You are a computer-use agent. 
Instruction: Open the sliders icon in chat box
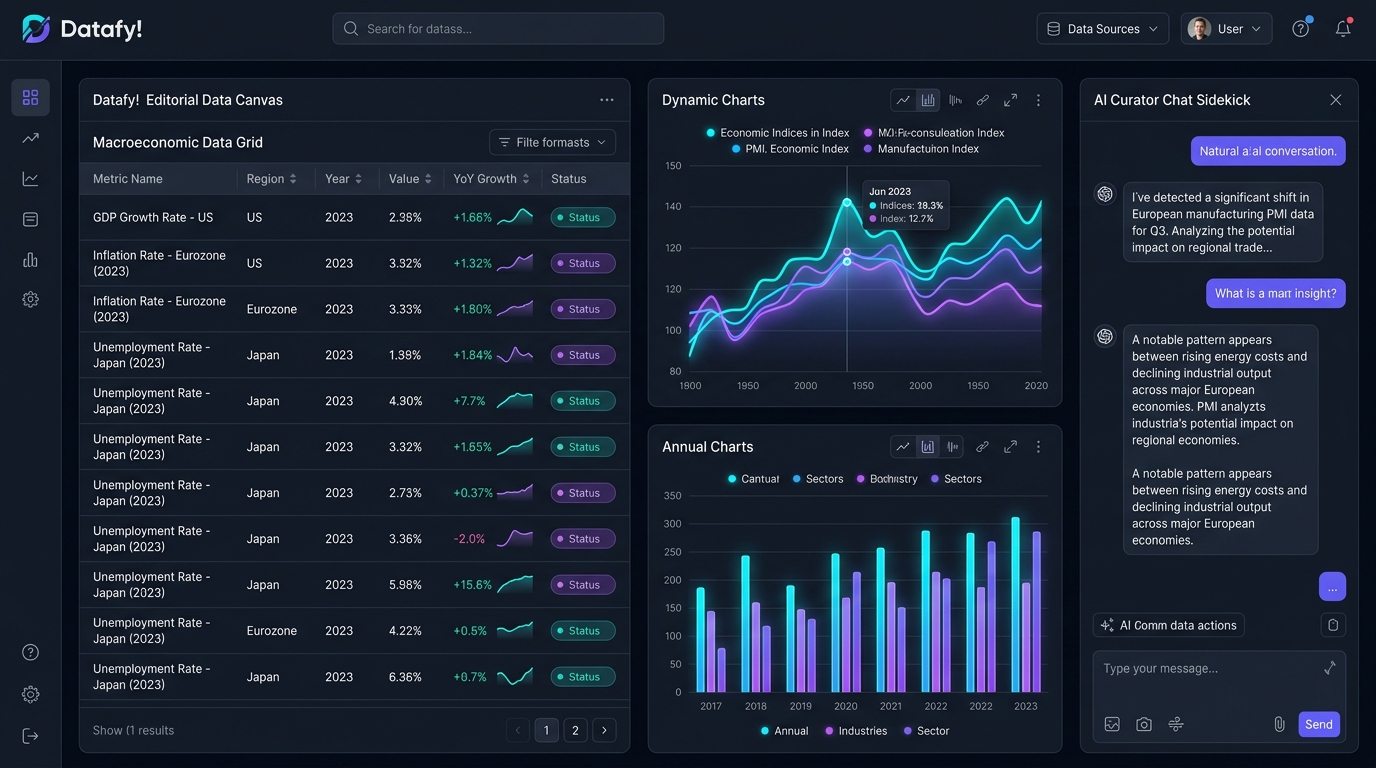[x=1176, y=724]
